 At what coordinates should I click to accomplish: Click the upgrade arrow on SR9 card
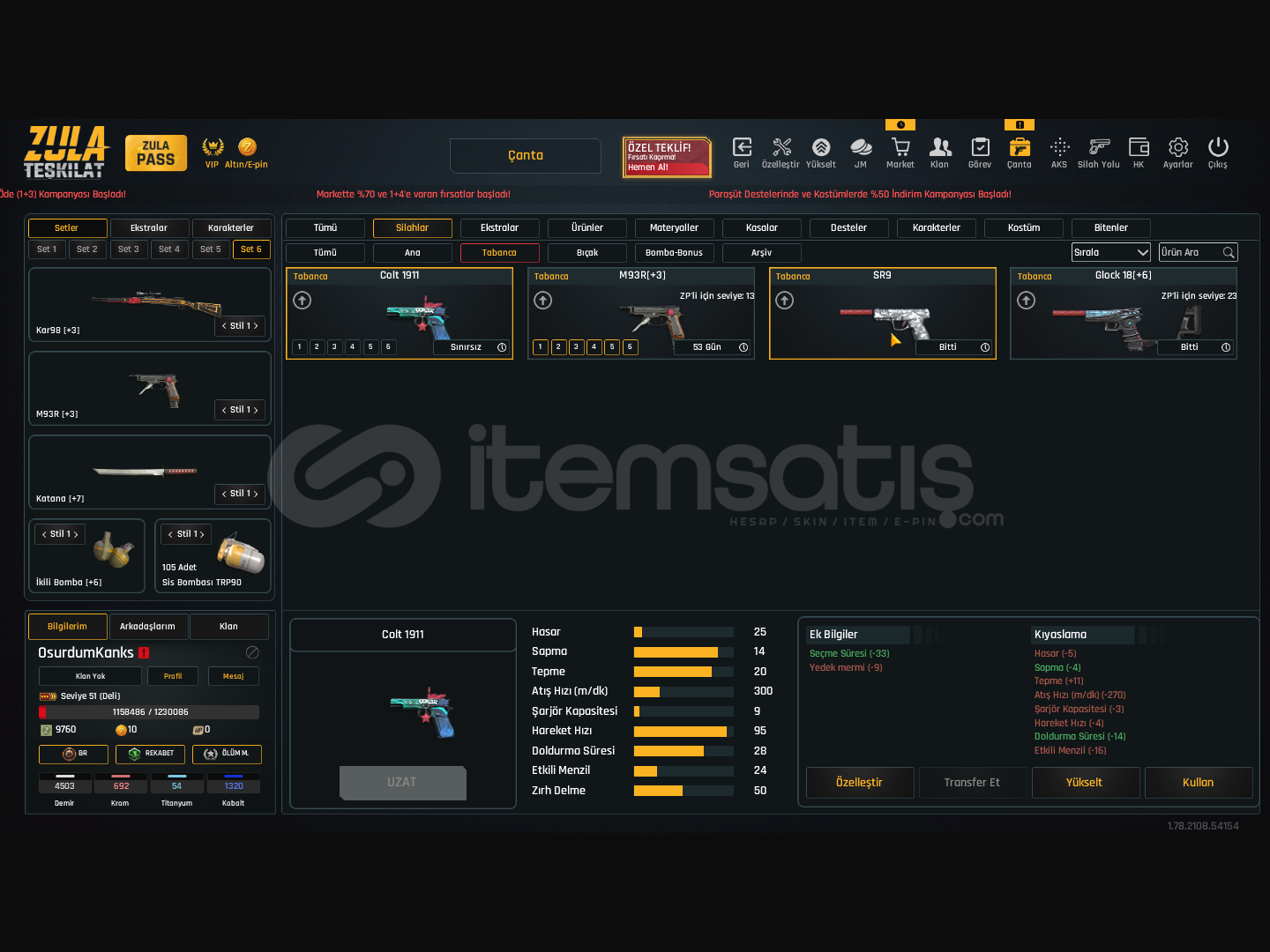tap(785, 301)
